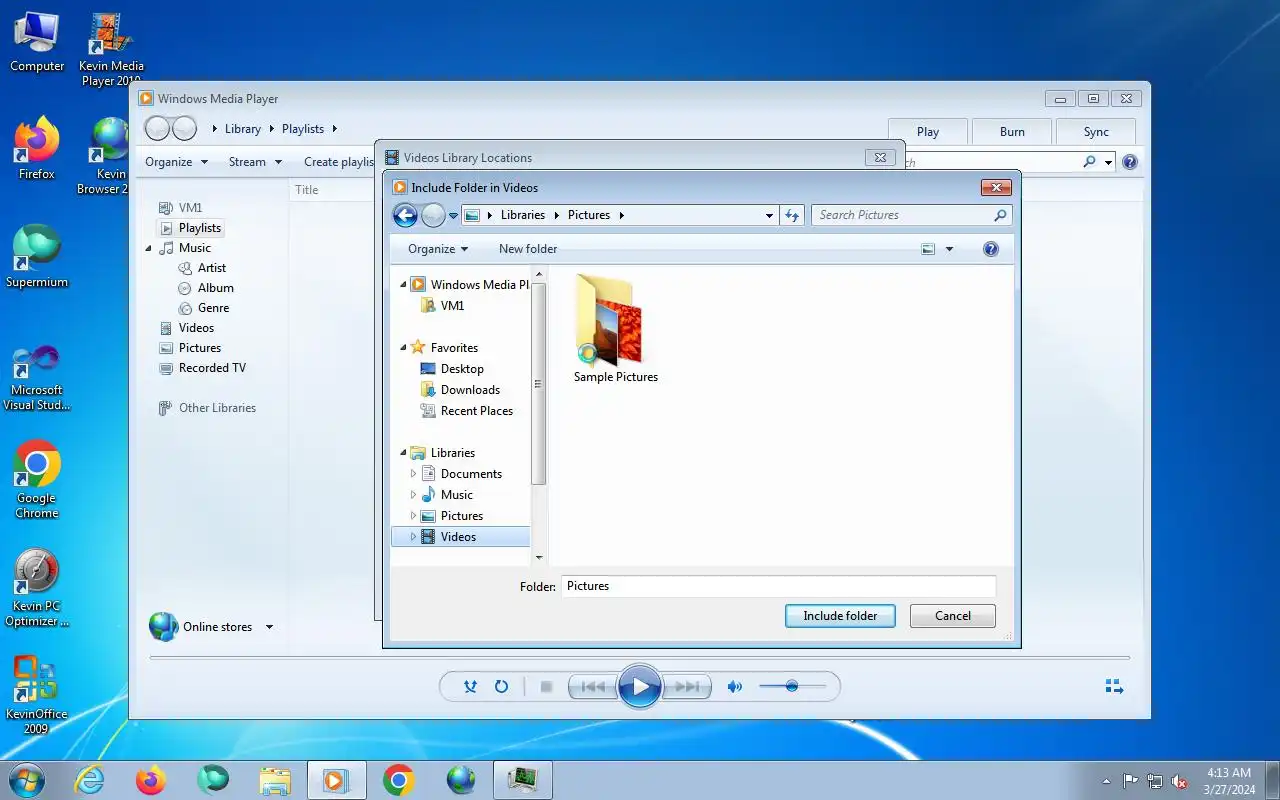Expand the Music library node in dialog
The width and height of the screenshot is (1280, 800).
tap(413, 495)
